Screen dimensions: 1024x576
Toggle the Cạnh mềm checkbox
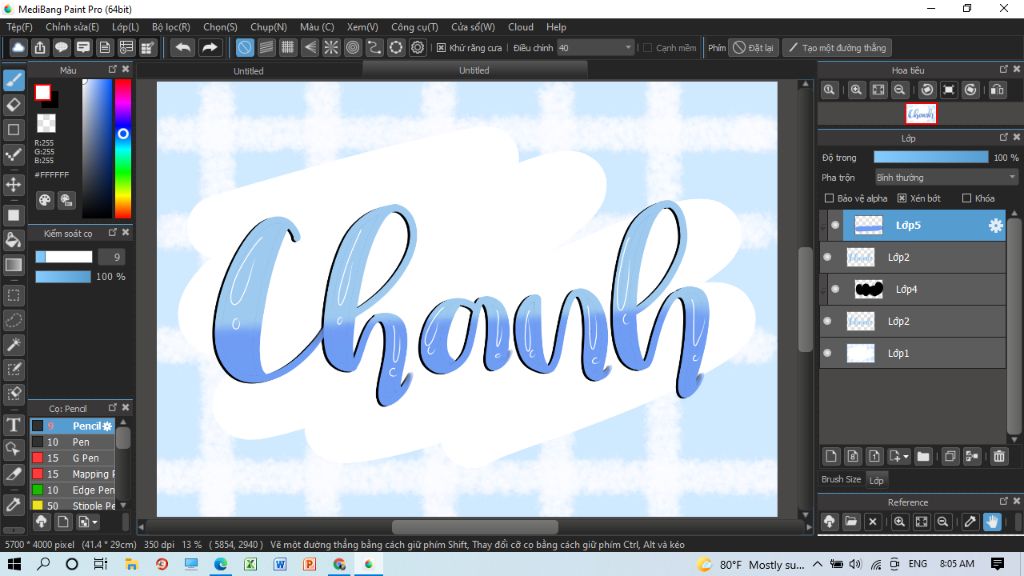click(x=648, y=48)
